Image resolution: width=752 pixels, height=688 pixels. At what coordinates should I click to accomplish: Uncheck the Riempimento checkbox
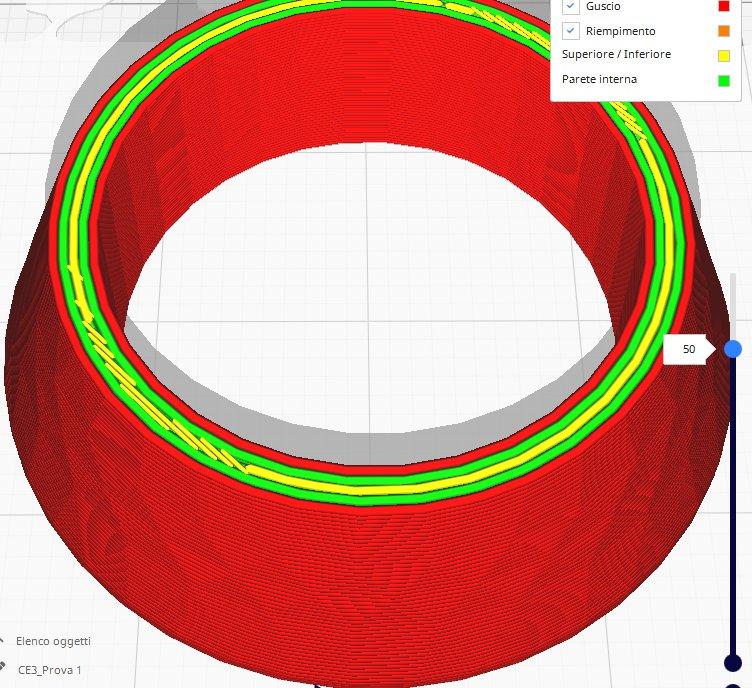pos(570,31)
